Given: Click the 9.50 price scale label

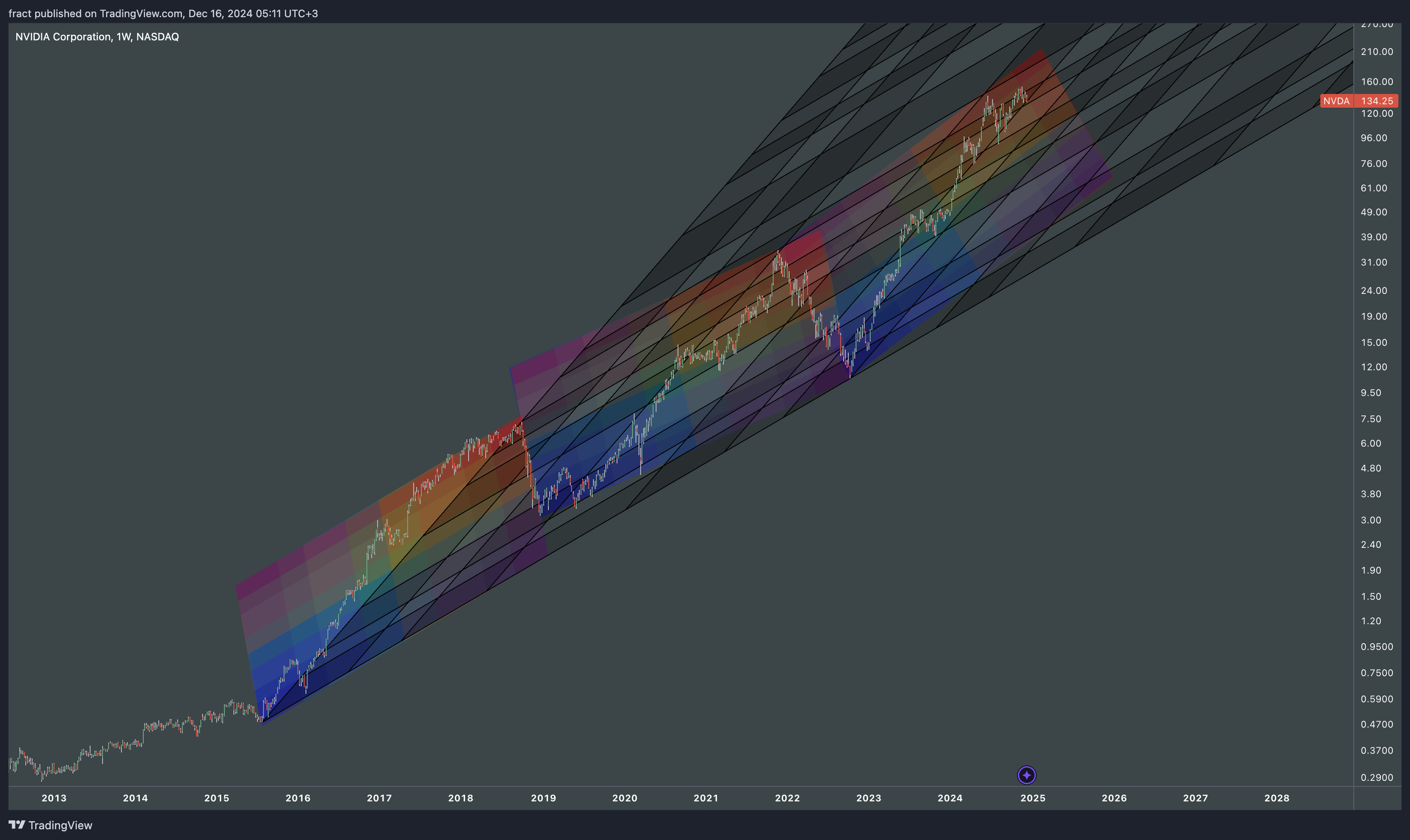Looking at the screenshot, I should coord(1371,393).
